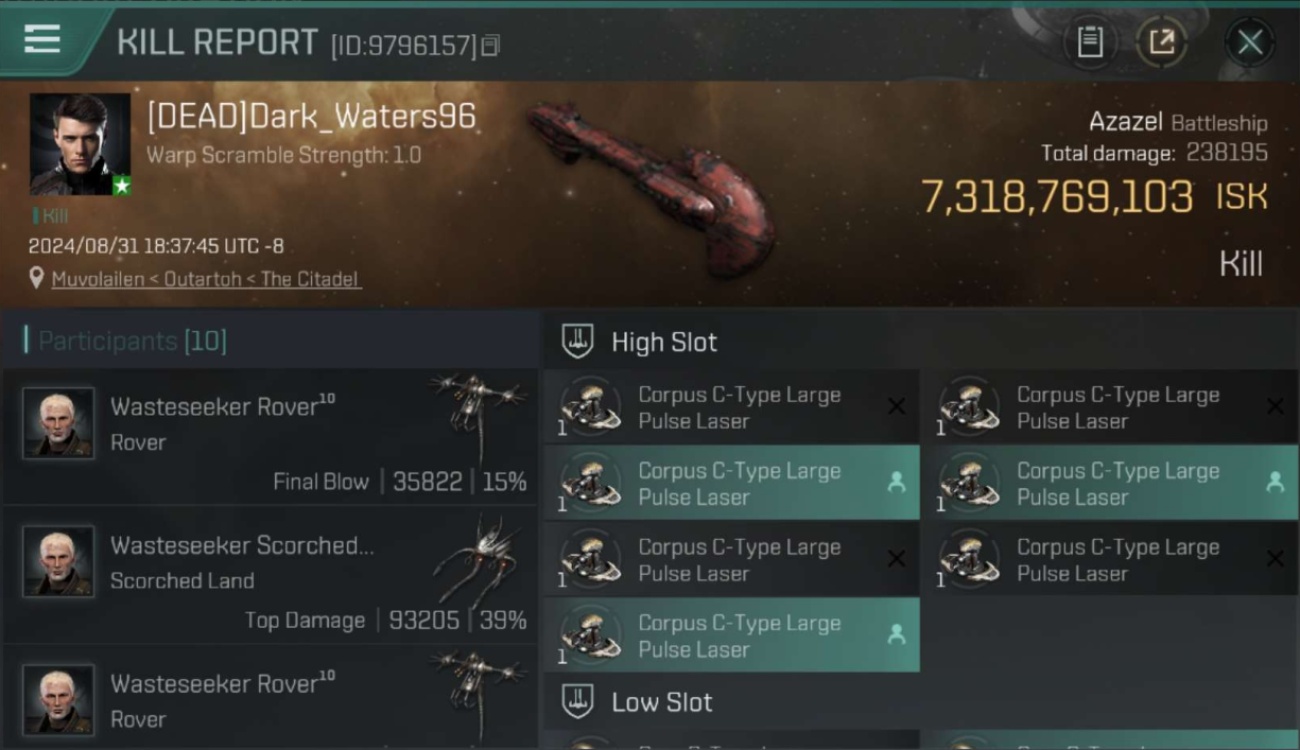Select first Wasteseeker Rover participant portrait
1300x750 pixels.
click(59, 423)
